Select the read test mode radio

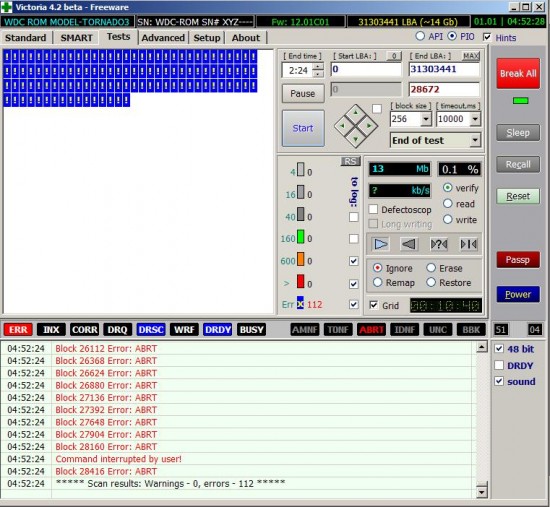coord(448,204)
